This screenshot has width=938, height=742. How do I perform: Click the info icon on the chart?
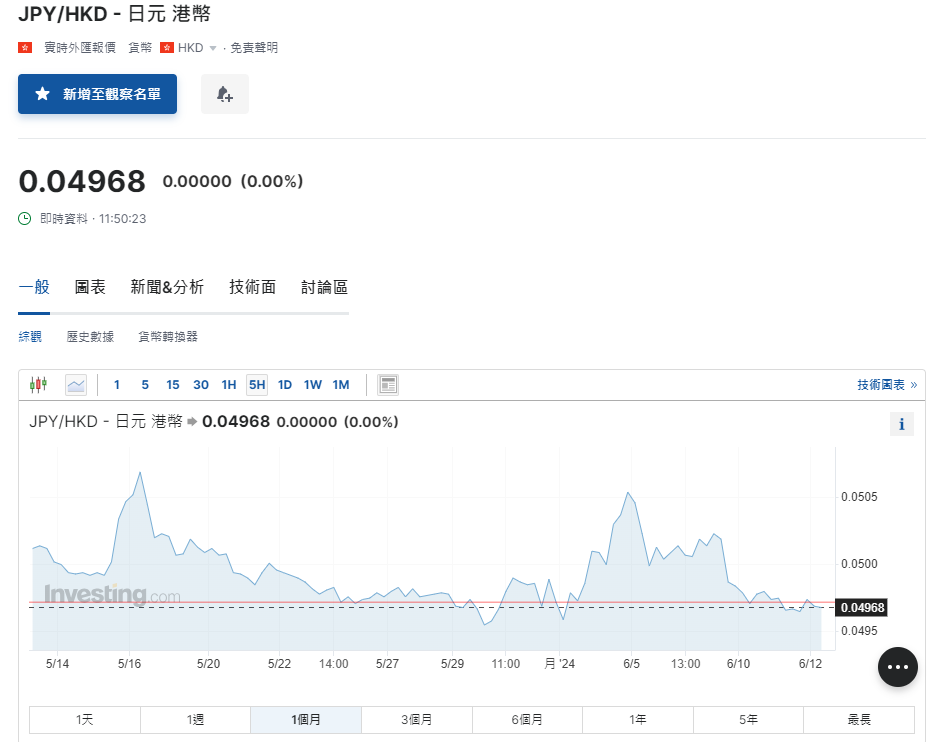tap(901, 423)
